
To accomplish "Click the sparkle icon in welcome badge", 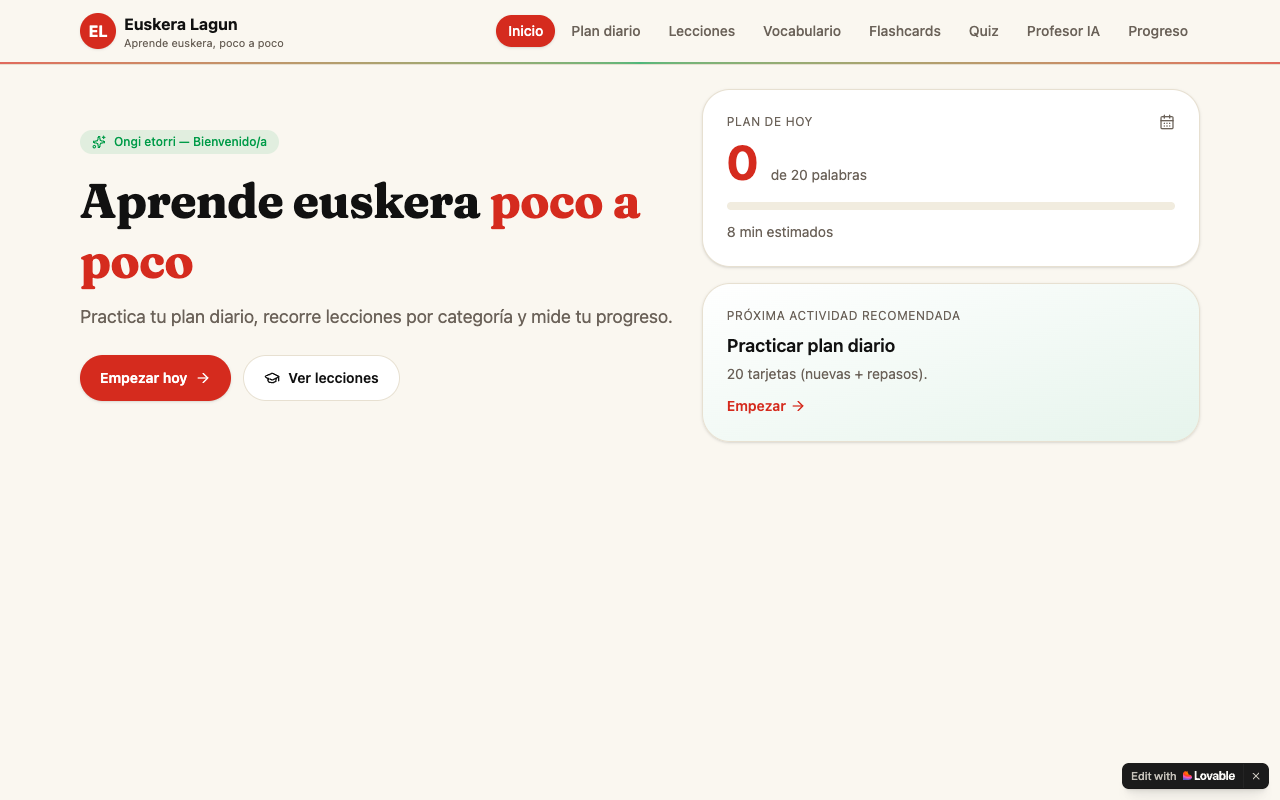I will pos(99,142).
